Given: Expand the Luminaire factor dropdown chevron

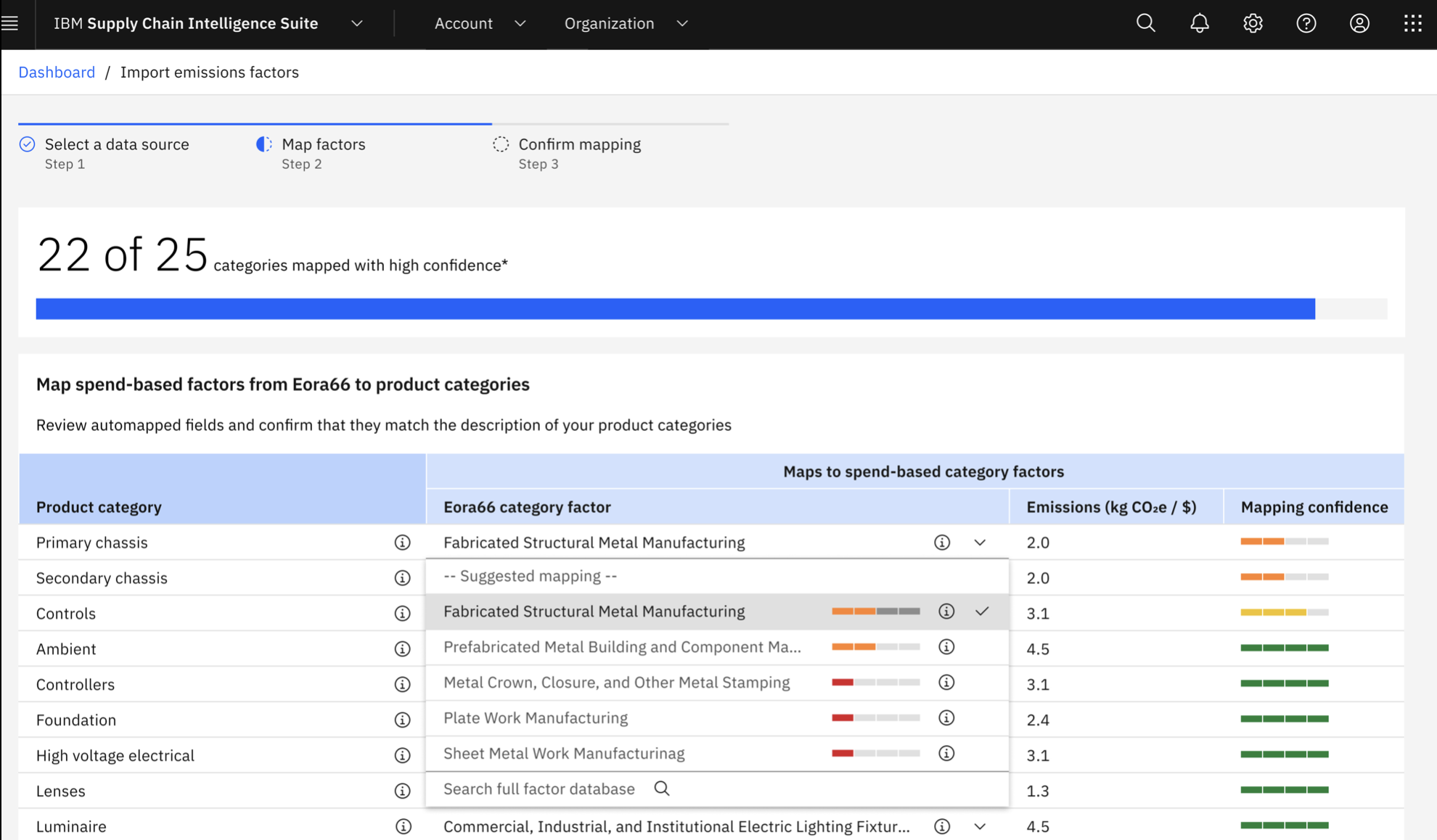Looking at the screenshot, I should coord(980,826).
